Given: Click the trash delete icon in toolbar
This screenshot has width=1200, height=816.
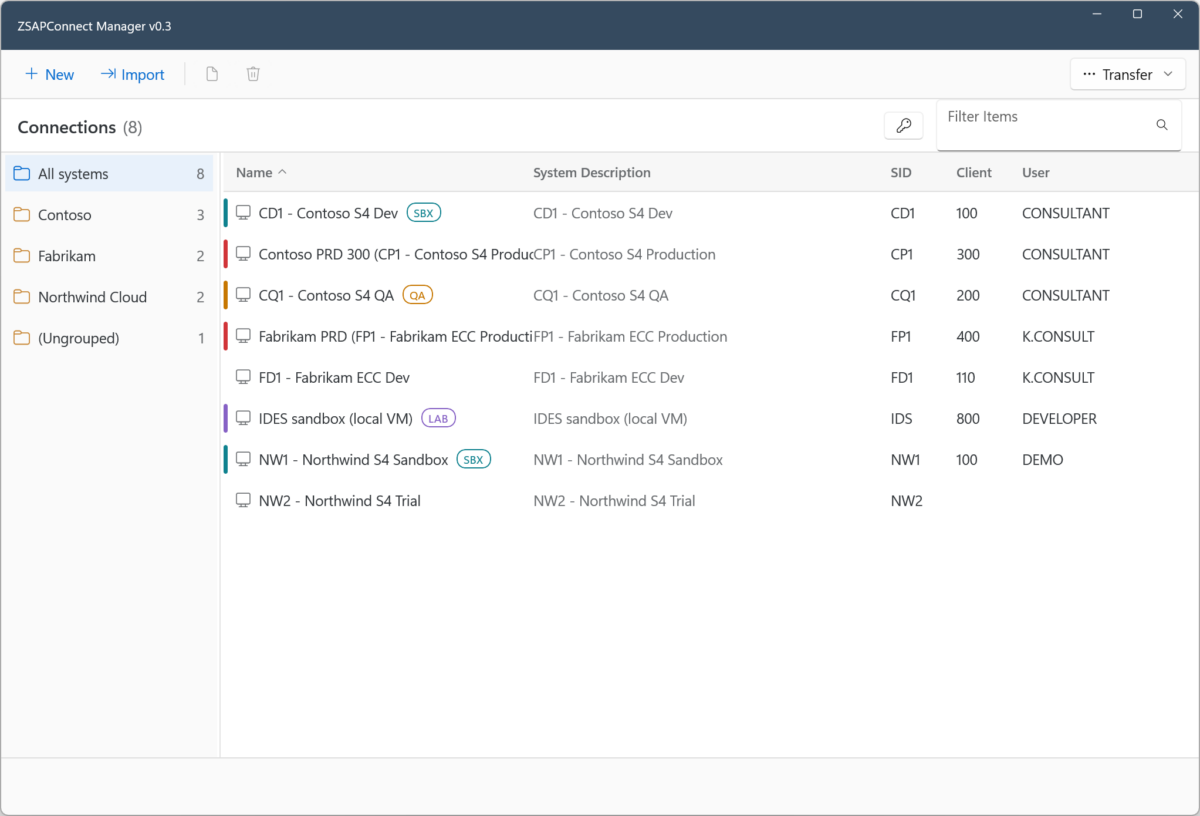Looking at the screenshot, I should (253, 74).
